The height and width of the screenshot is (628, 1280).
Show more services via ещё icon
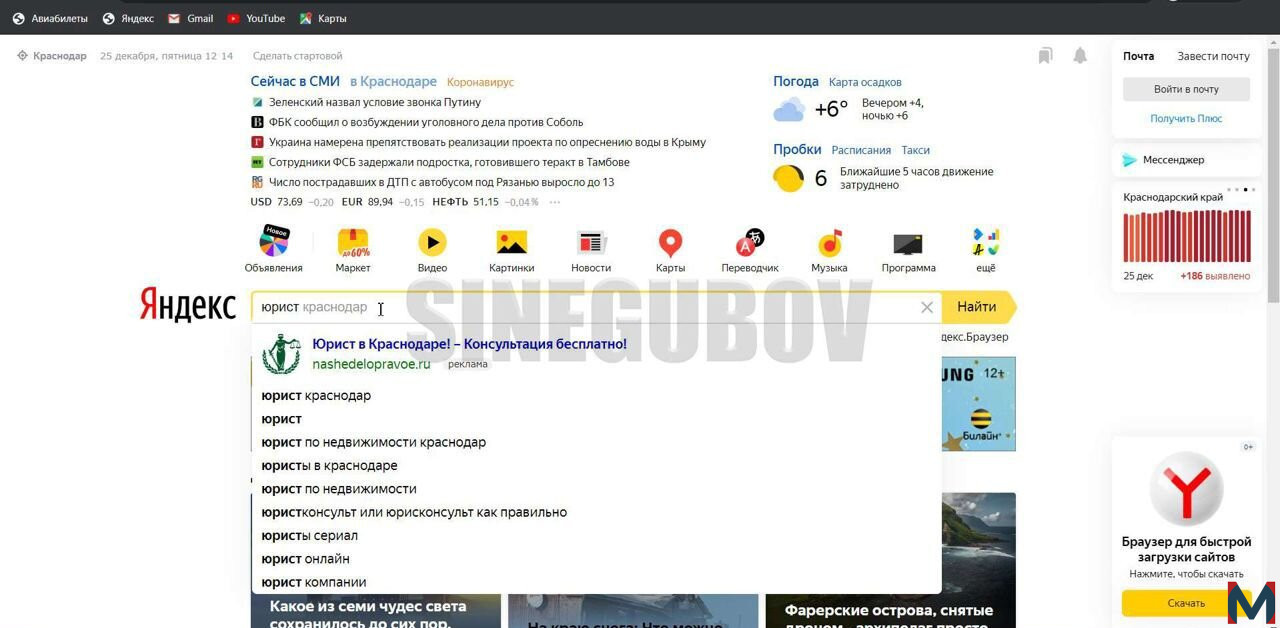[986, 242]
